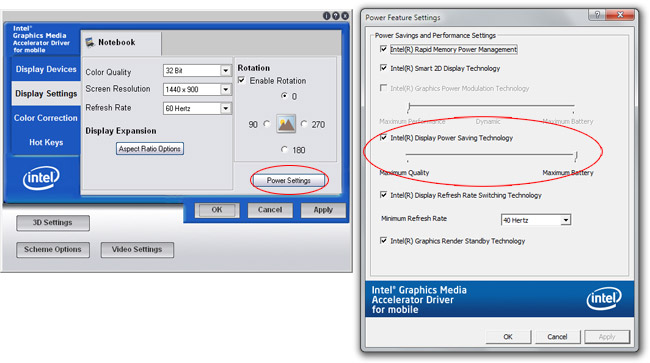Click the rotation preview picture icon
The height and width of the screenshot is (363, 650).
[286, 124]
